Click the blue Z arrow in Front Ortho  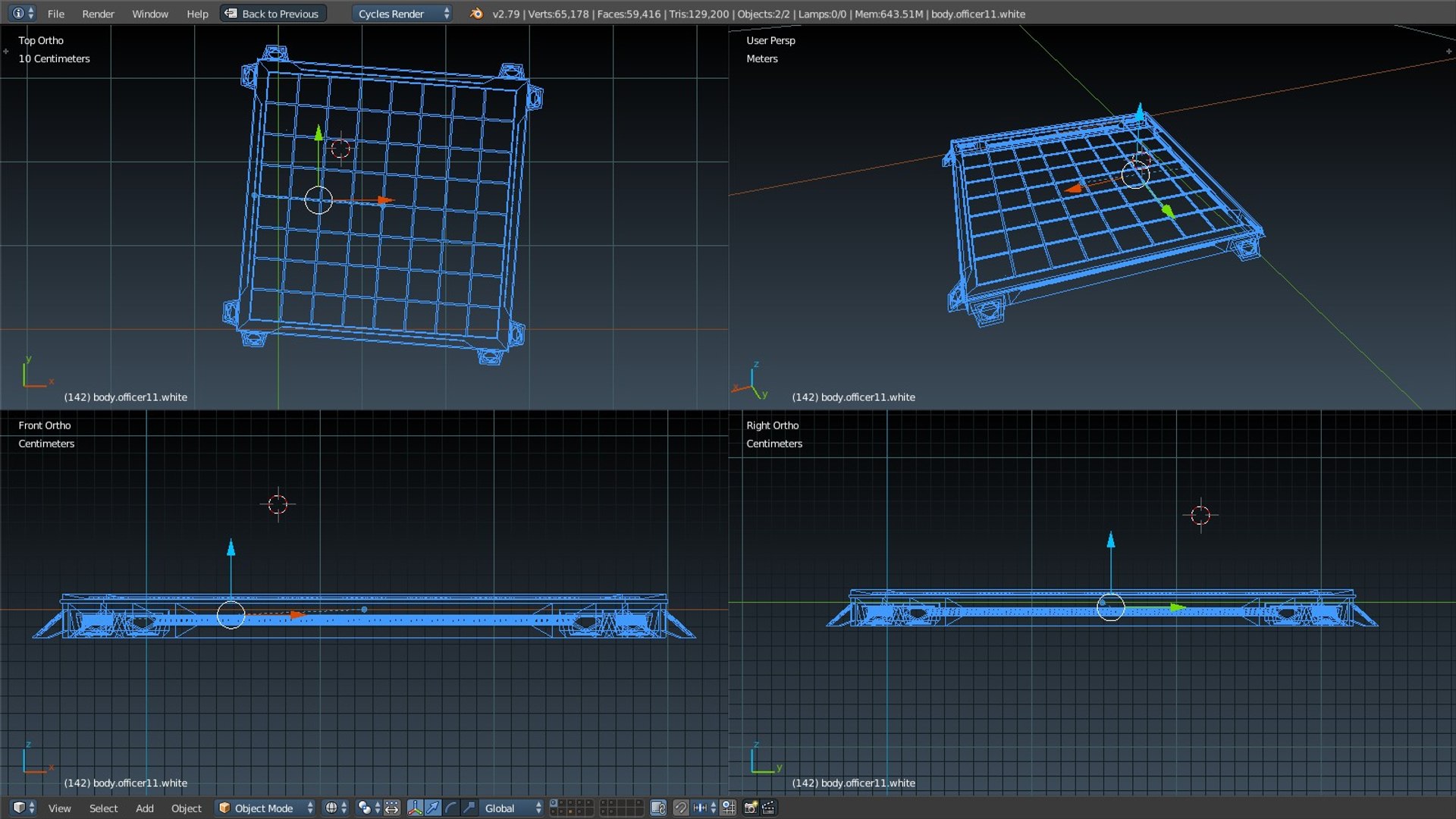pyautogui.click(x=231, y=547)
